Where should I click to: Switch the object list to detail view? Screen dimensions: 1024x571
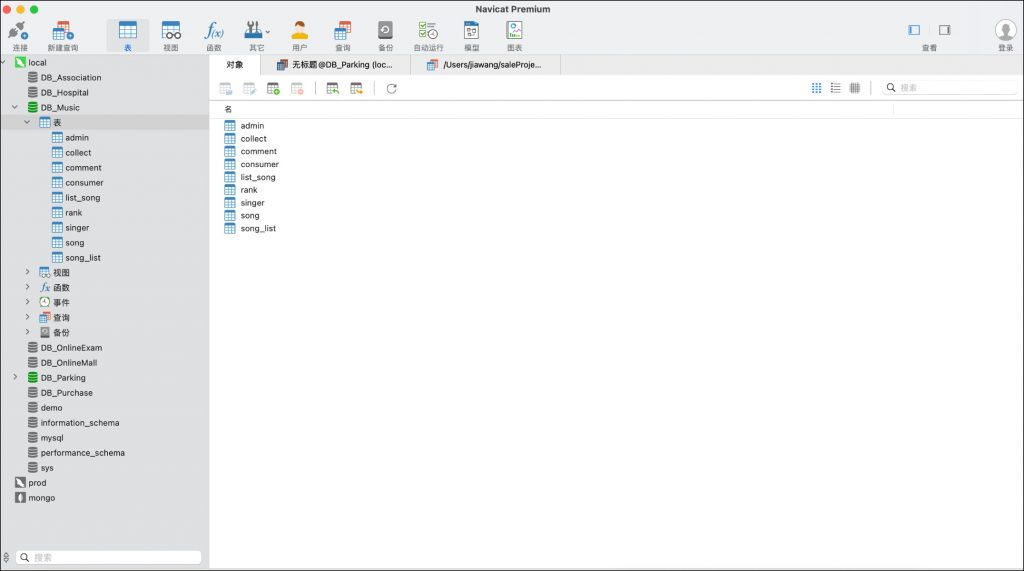(854, 88)
